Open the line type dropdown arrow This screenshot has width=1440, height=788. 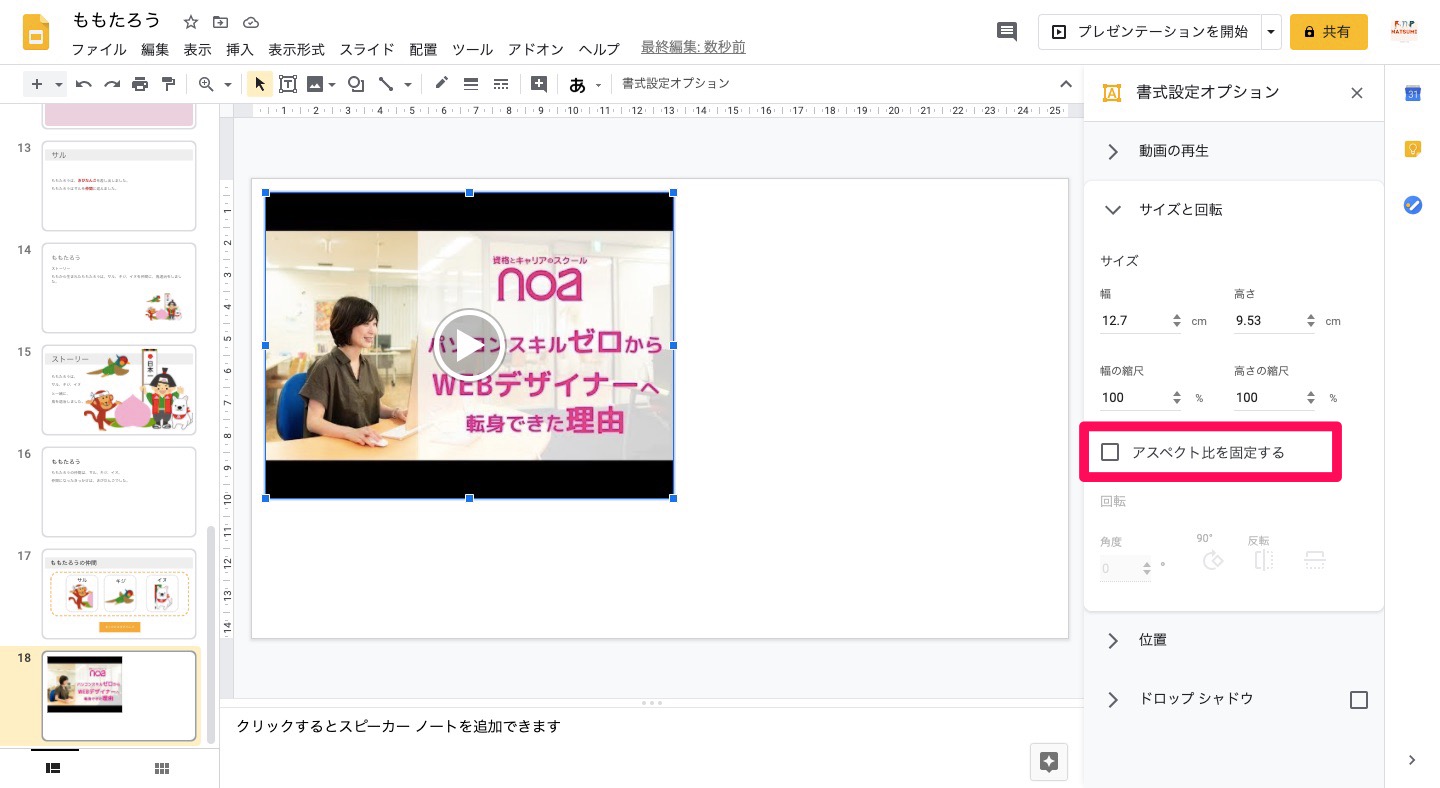[408, 84]
